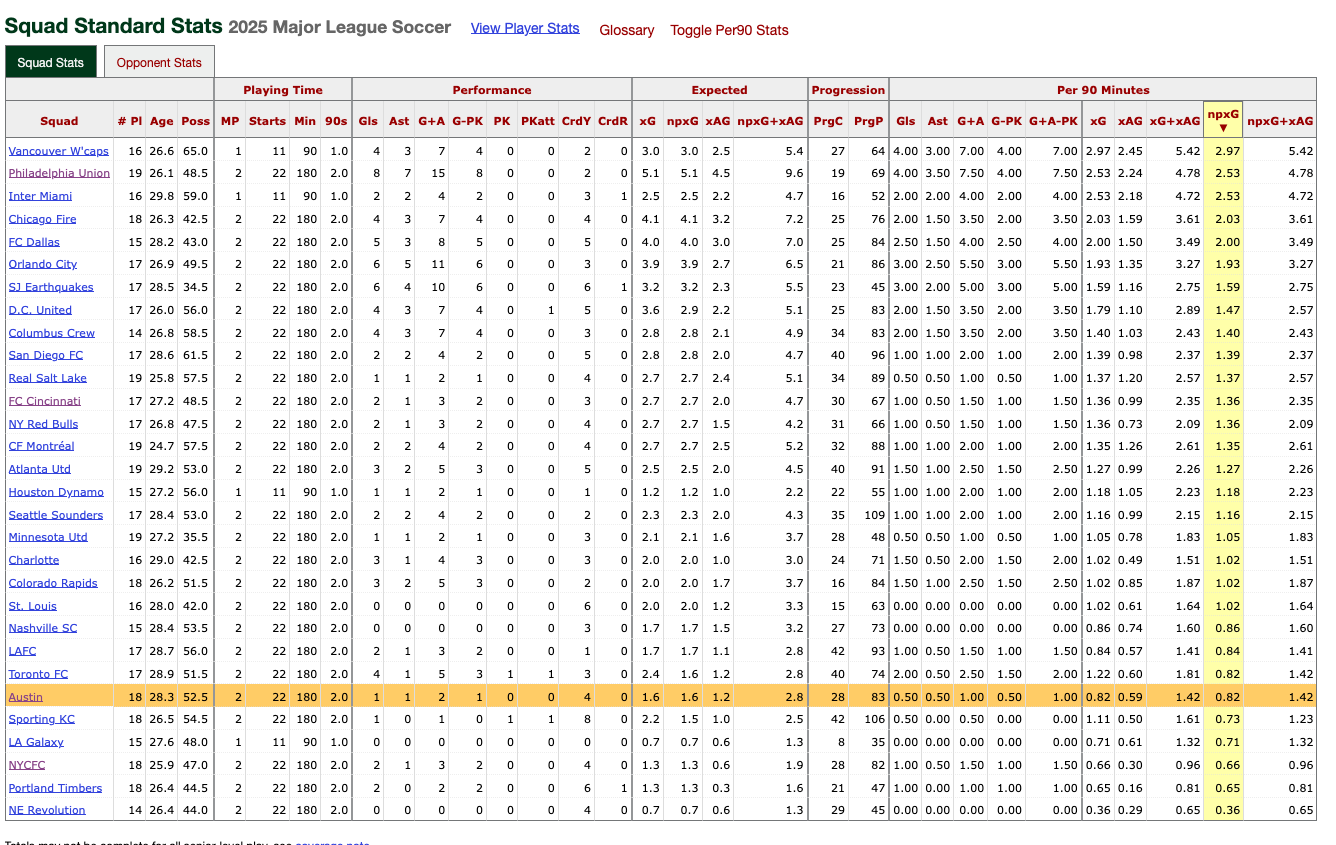This screenshot has width=1336, height=845.
Task: Sort by the PKatt column header
Action: (x=537, y=121)
